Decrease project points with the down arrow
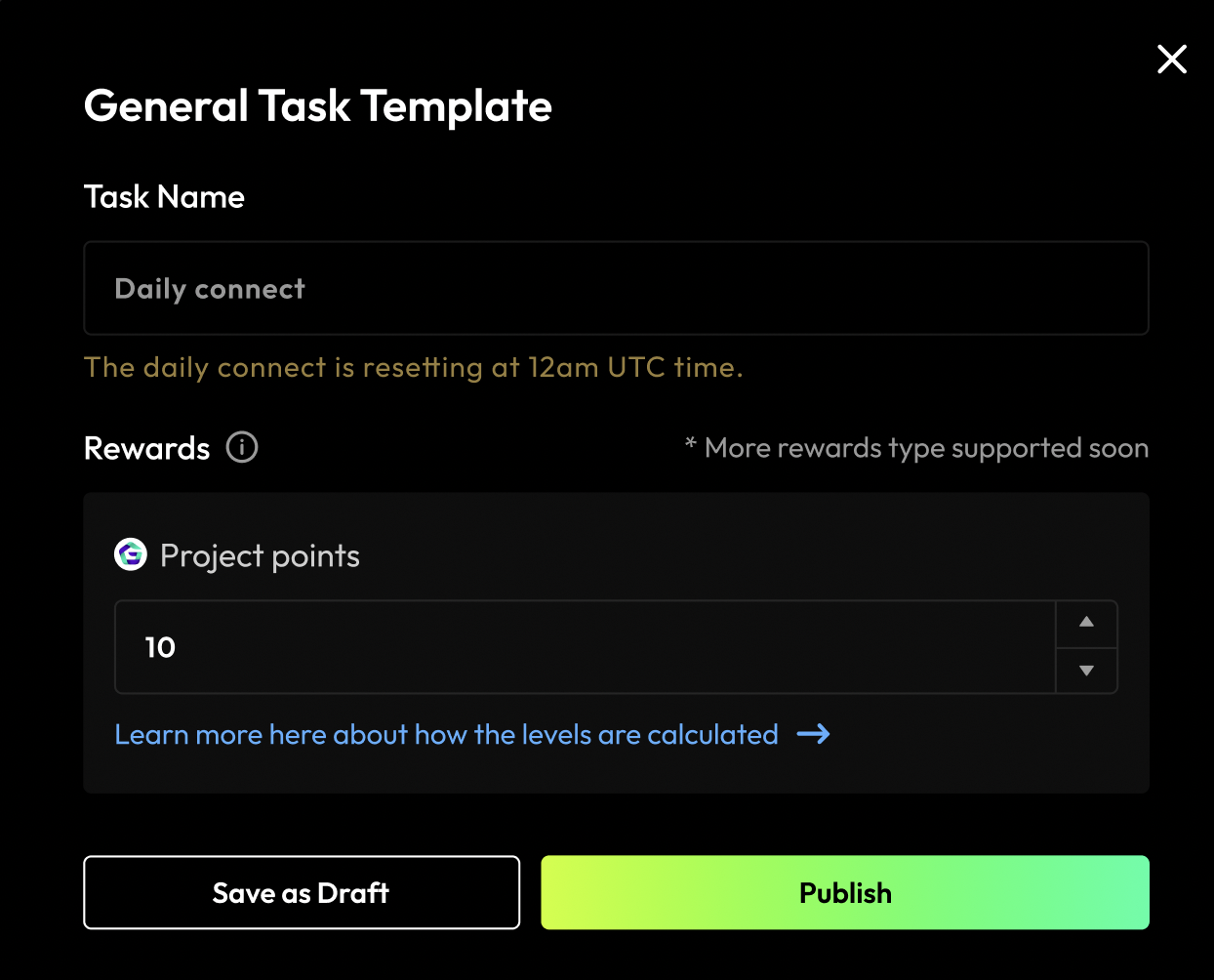This screenshot has height=980, width=1214. coord(1086,671)
